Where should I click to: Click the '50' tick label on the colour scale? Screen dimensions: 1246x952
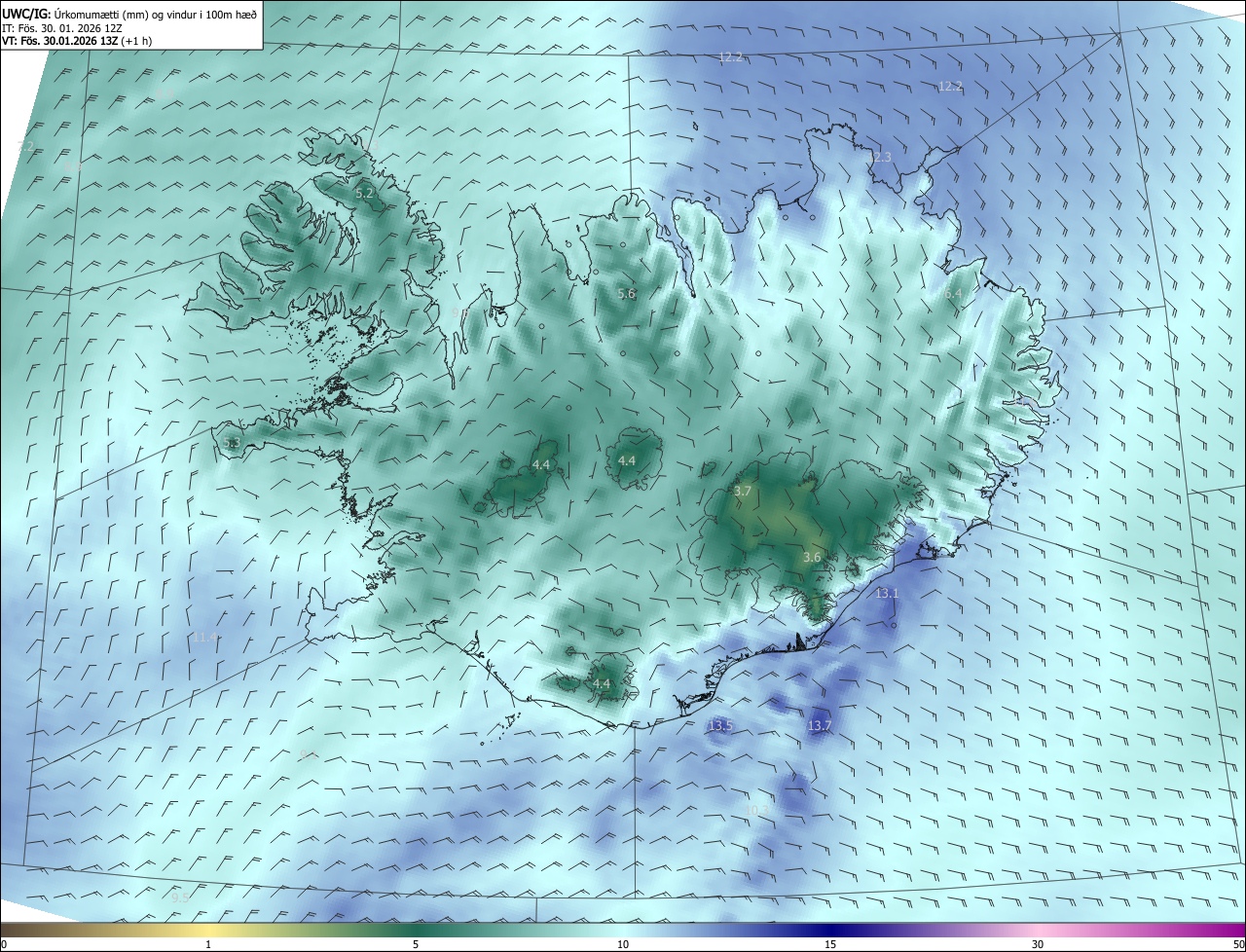(x=1238, y=944)
